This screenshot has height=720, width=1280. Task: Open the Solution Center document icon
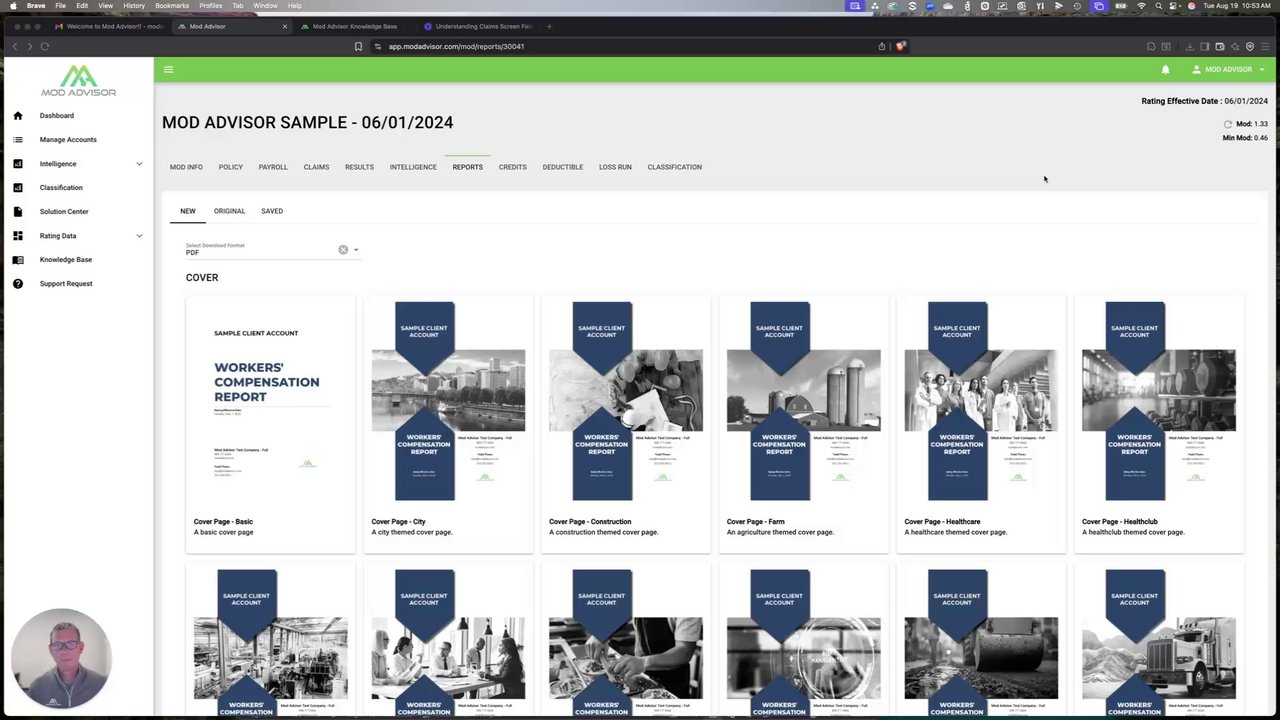tap(17, 212)
